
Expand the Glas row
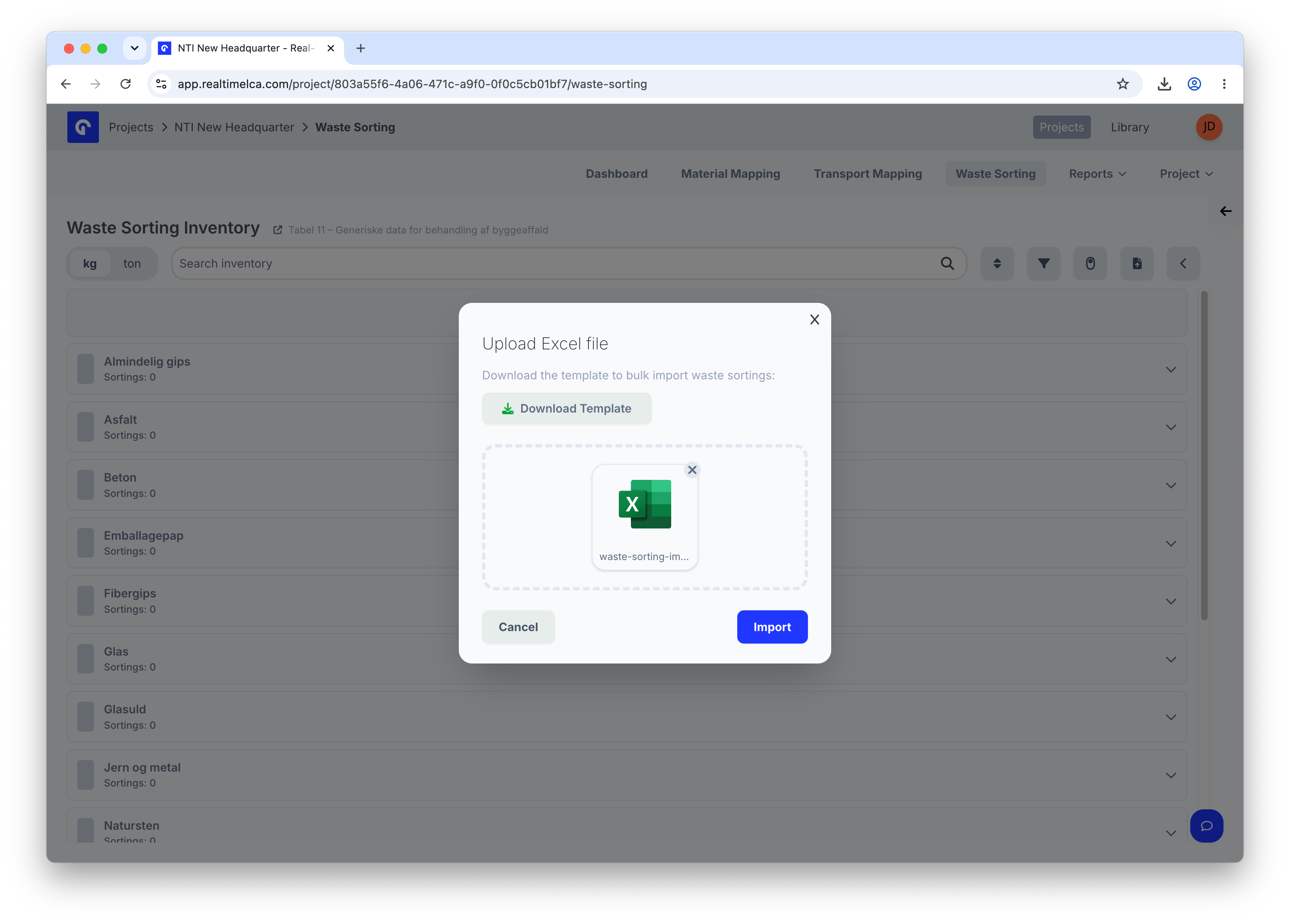coord(1171,659)
